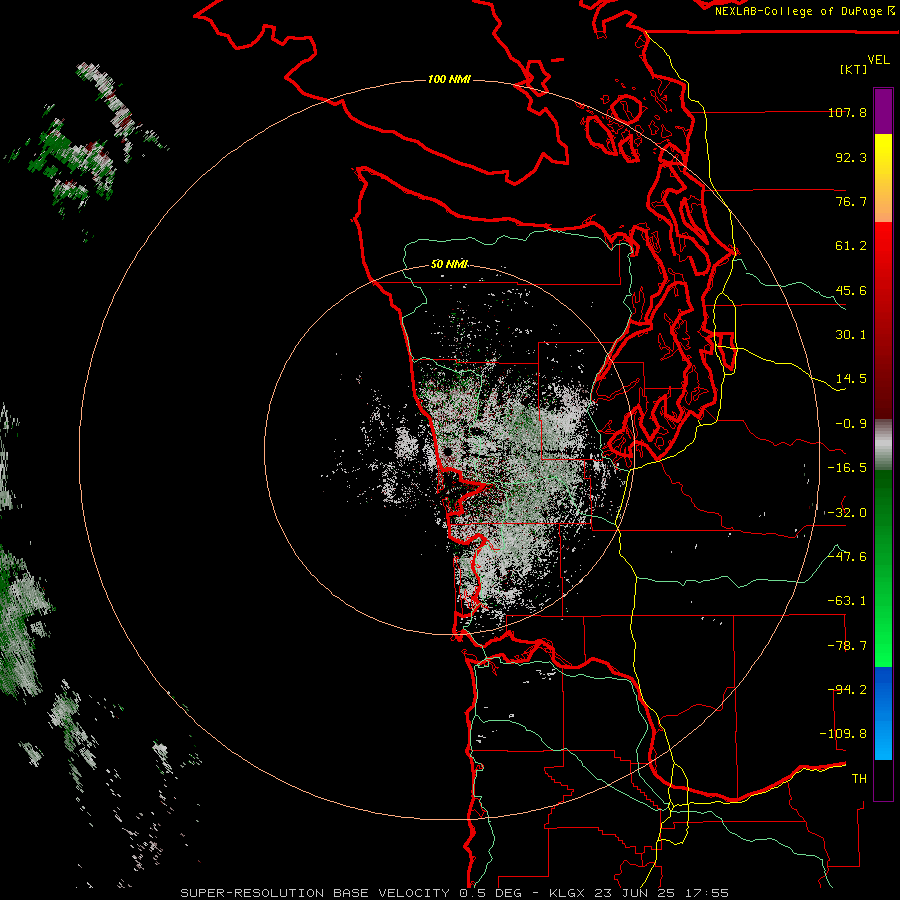The image size is (900, 900).
Task: Click the -94.2 velocity scale value
Action: tap(847, 690)
